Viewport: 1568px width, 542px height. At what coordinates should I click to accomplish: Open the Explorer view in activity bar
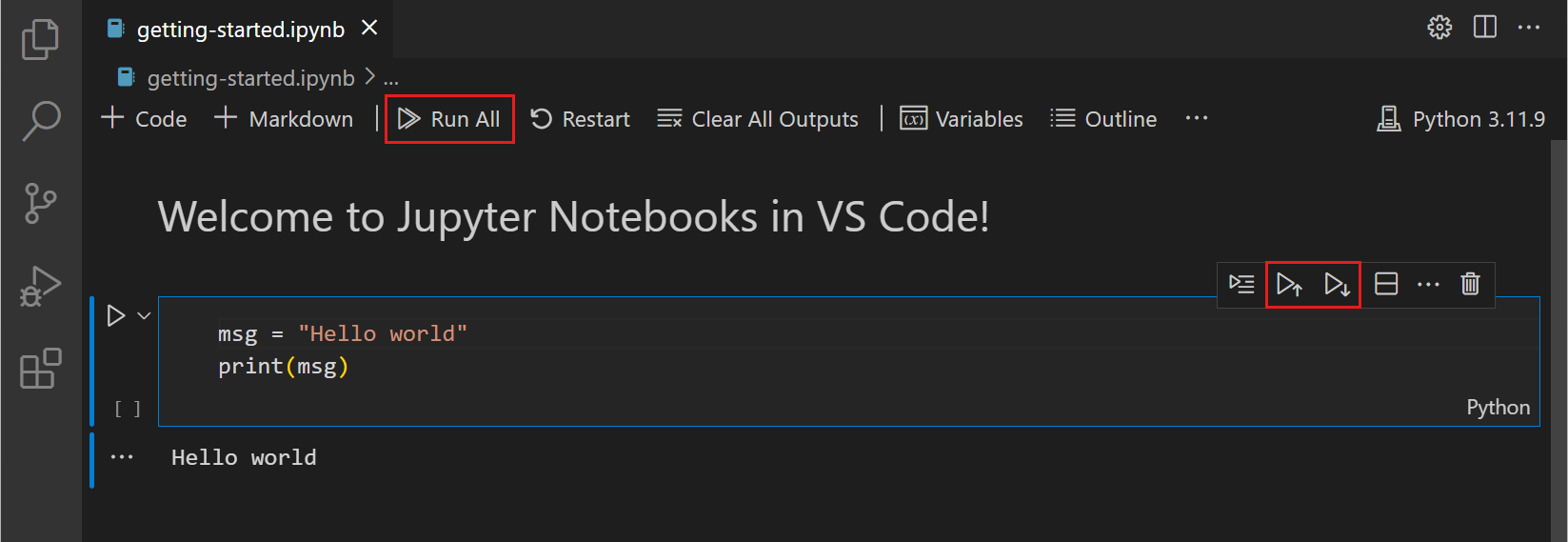pos(40,39)
